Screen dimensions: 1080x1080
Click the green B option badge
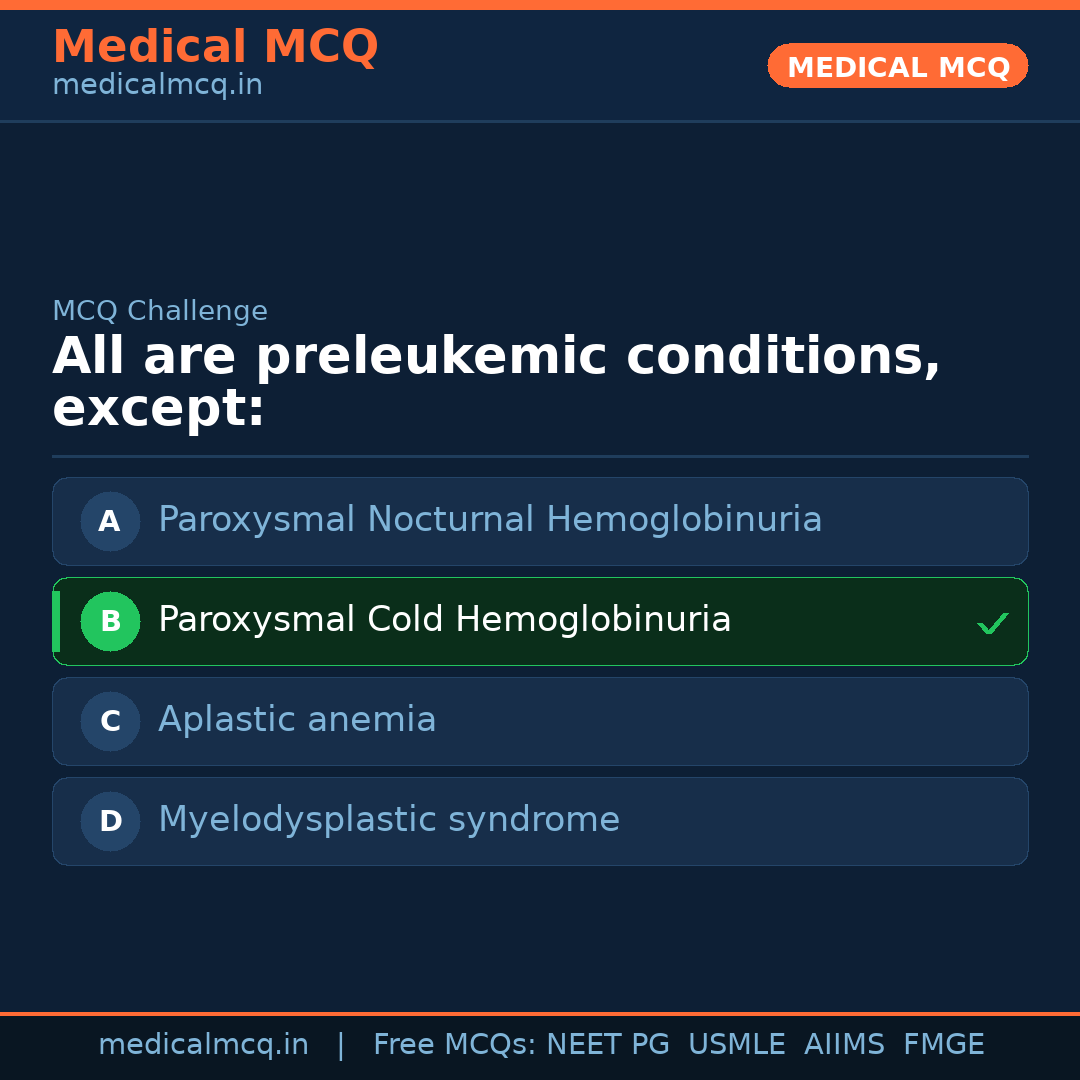tap(110, 621)
